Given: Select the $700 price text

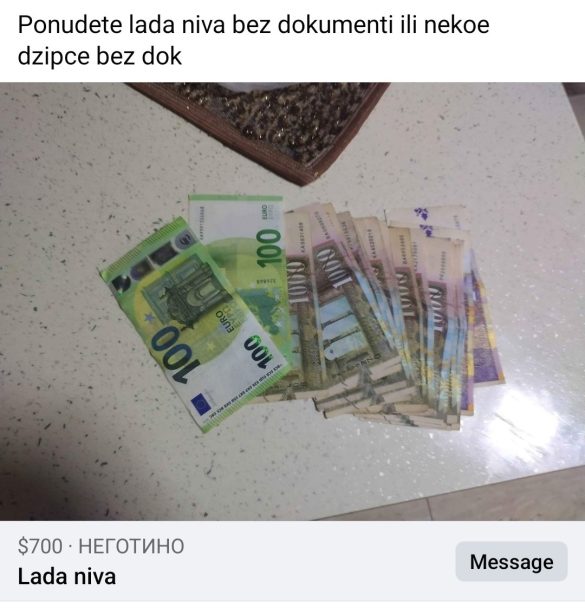Looking at the screenshot, I should (40, 546).
